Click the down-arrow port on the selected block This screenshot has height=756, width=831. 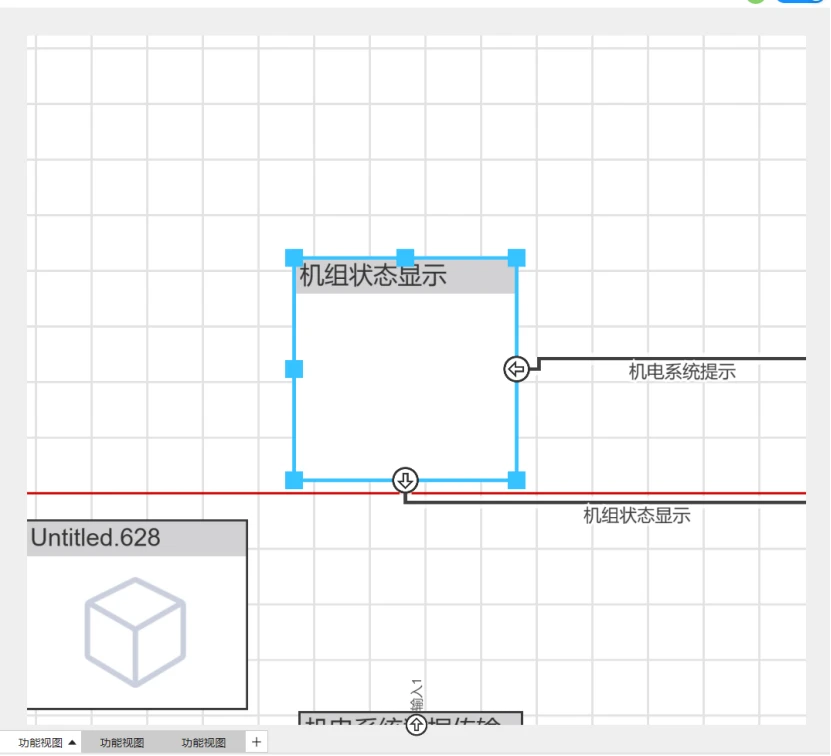405,480
